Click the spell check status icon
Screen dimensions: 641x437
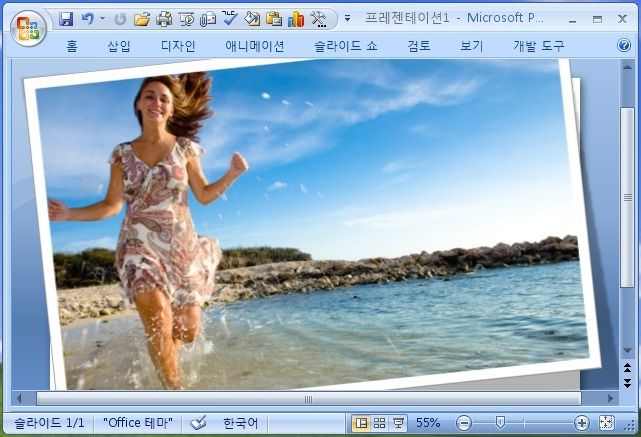199,423
